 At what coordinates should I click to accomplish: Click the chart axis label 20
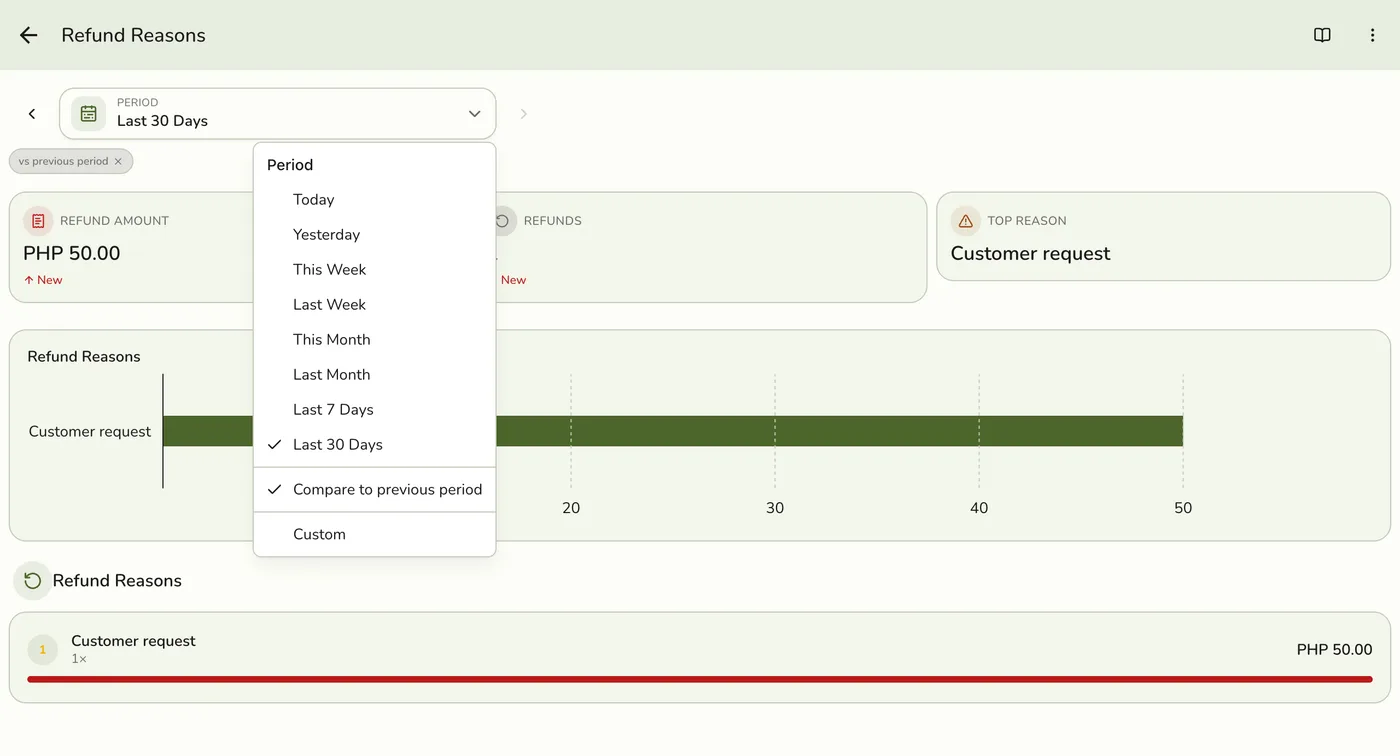click(571, 508)
